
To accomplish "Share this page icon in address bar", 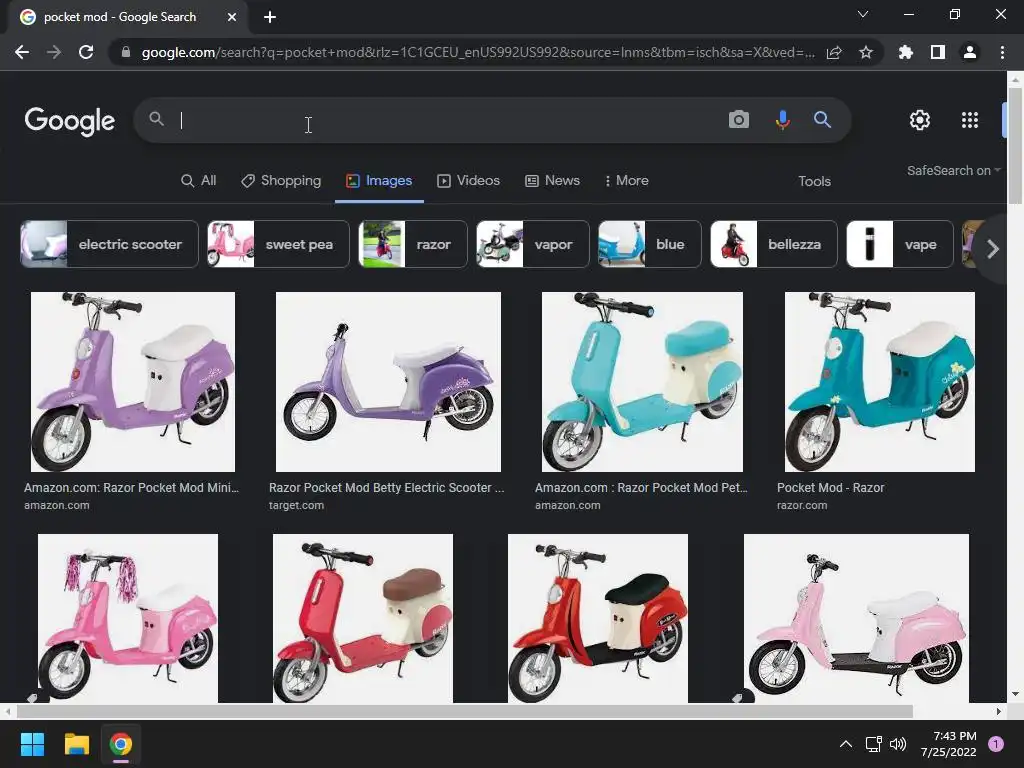I will 834,52.
